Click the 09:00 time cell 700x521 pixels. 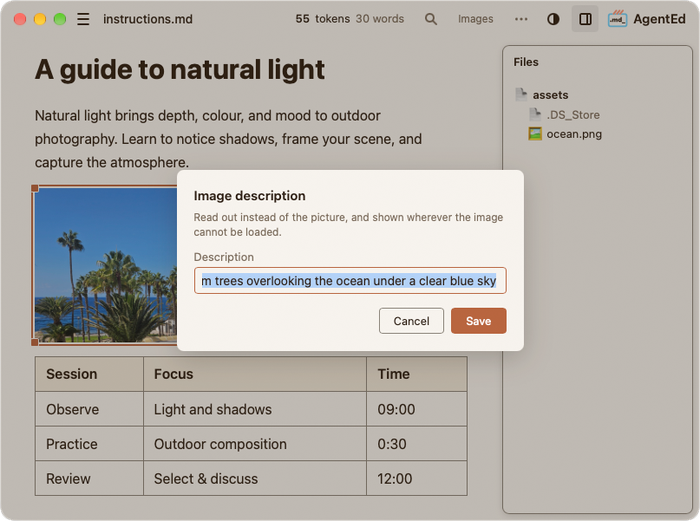pyautogui.click(x=417, y=409)
